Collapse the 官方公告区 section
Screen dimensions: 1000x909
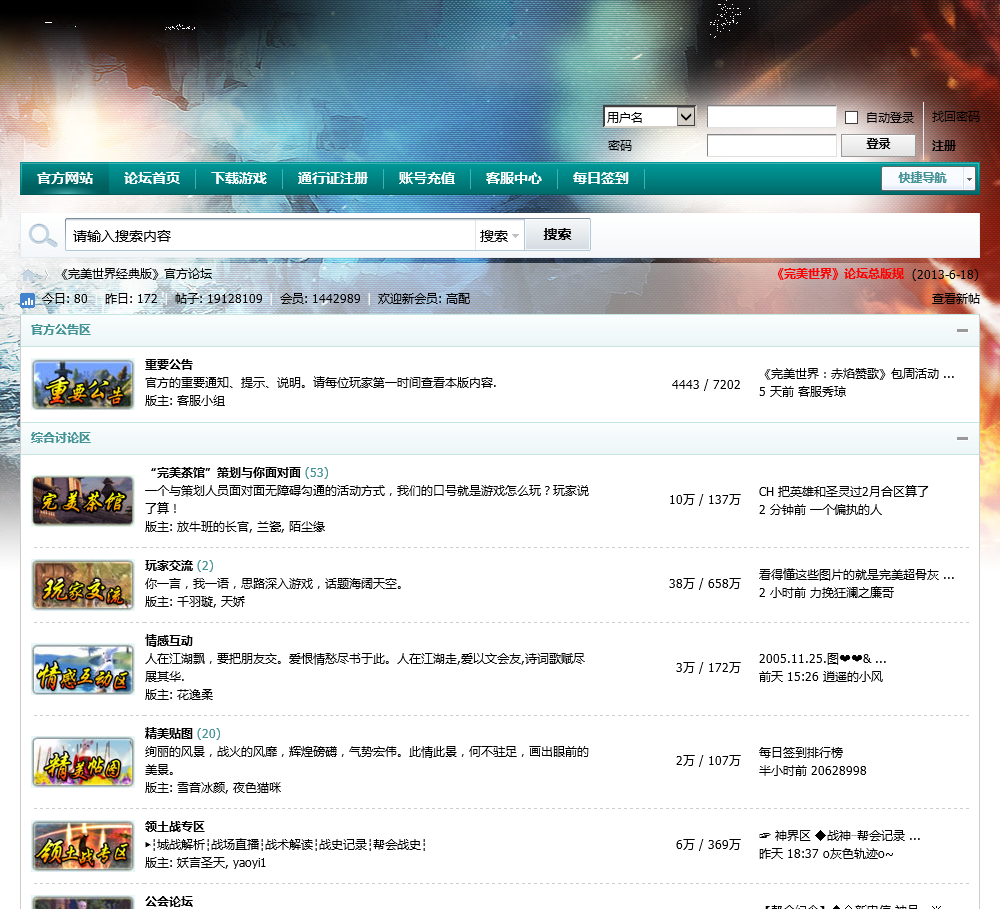pos(962,330)
